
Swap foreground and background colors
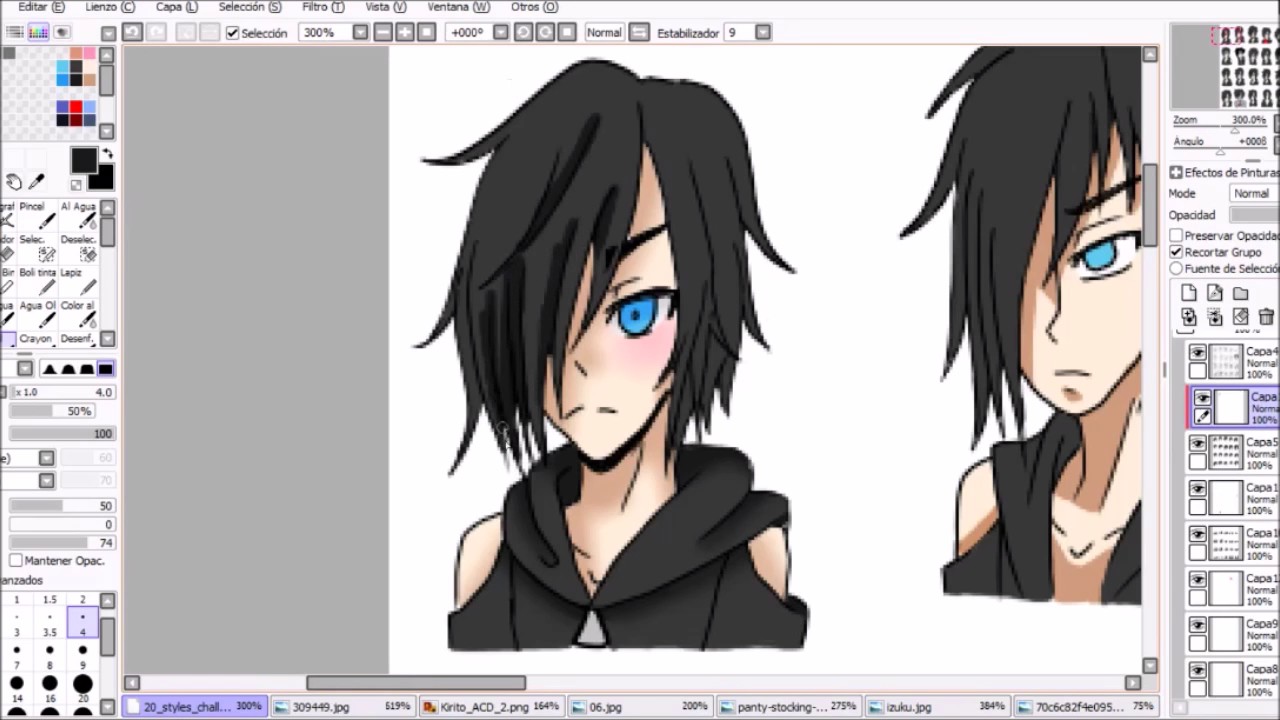click(x=107, y=153)
